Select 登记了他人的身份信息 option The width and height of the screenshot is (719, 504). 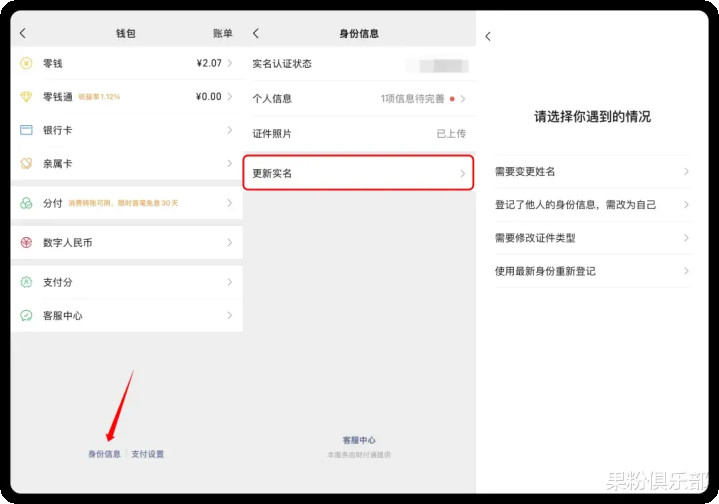[x=592, y=205]
